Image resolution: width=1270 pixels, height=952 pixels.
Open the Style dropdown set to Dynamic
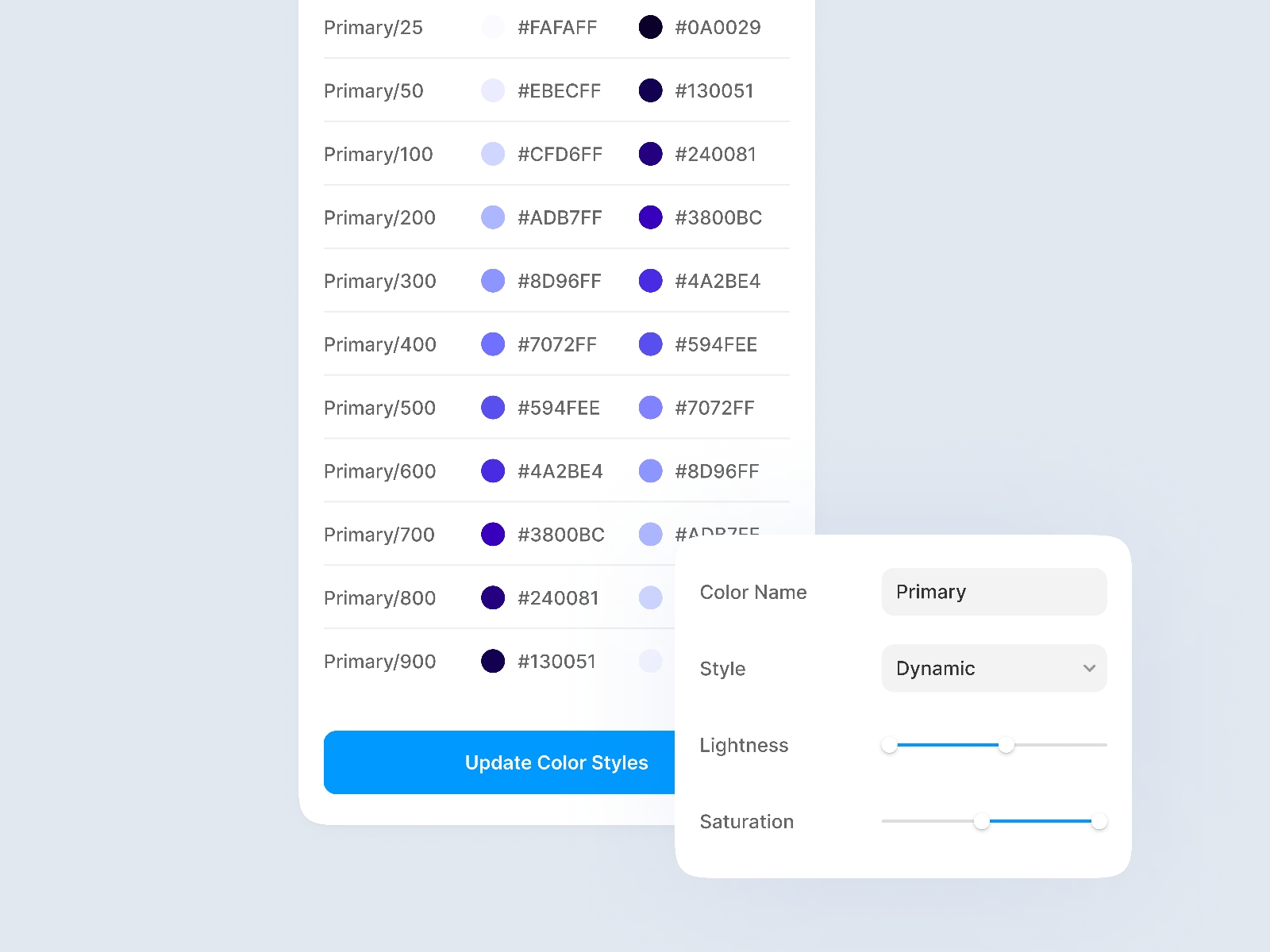point(993,668)
